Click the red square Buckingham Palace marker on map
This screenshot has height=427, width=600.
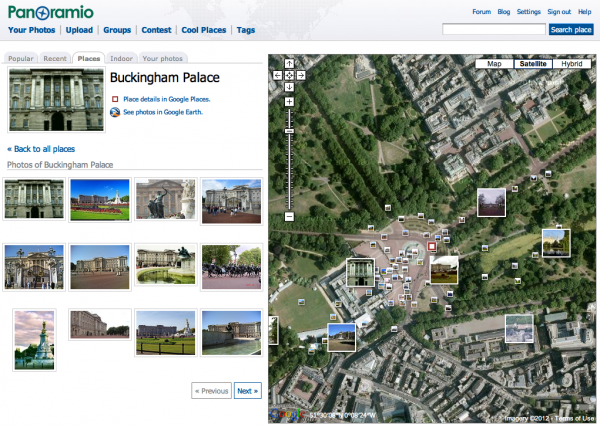pos(432,245)
